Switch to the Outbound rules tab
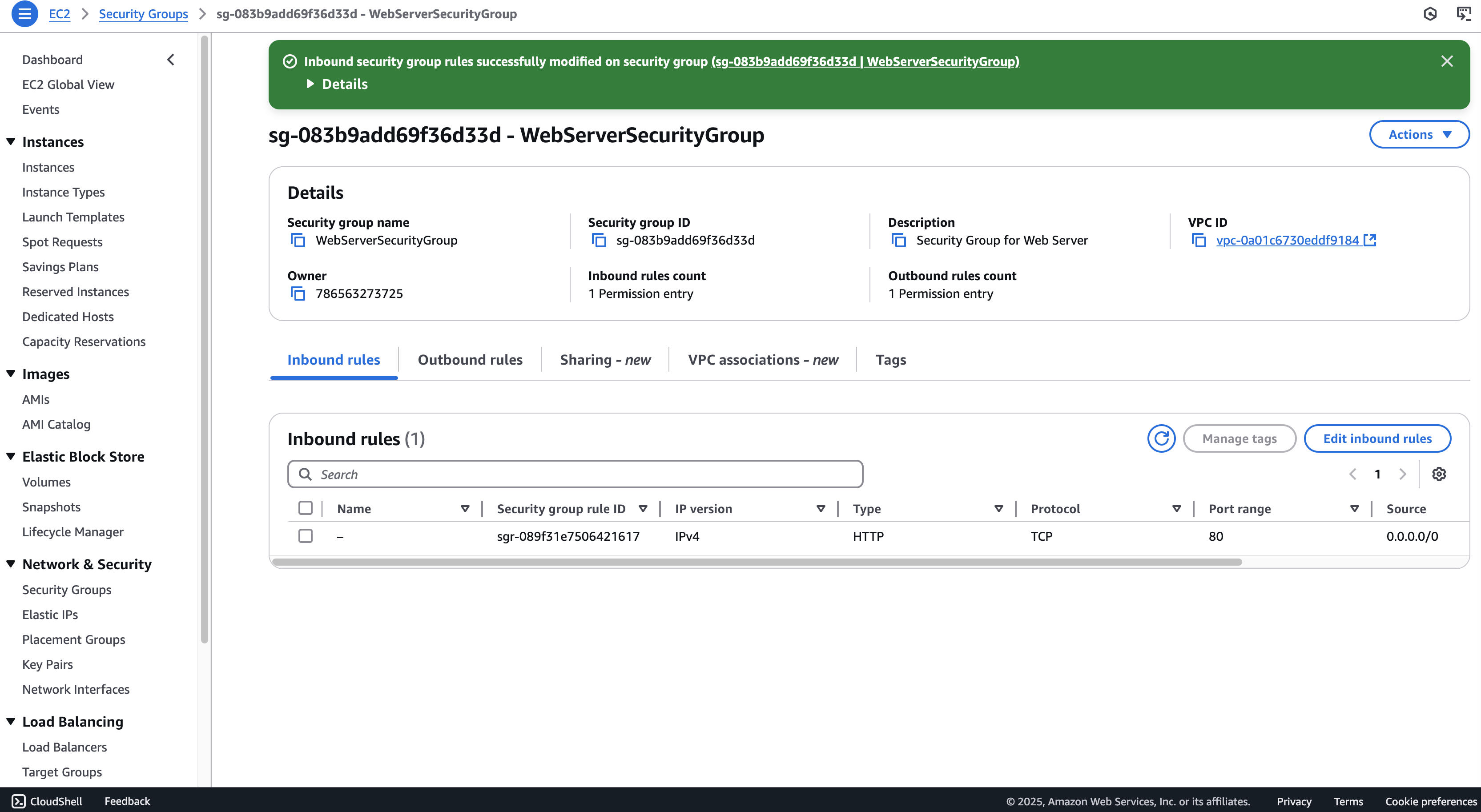The image size is (1481, 812). (470, 360)
